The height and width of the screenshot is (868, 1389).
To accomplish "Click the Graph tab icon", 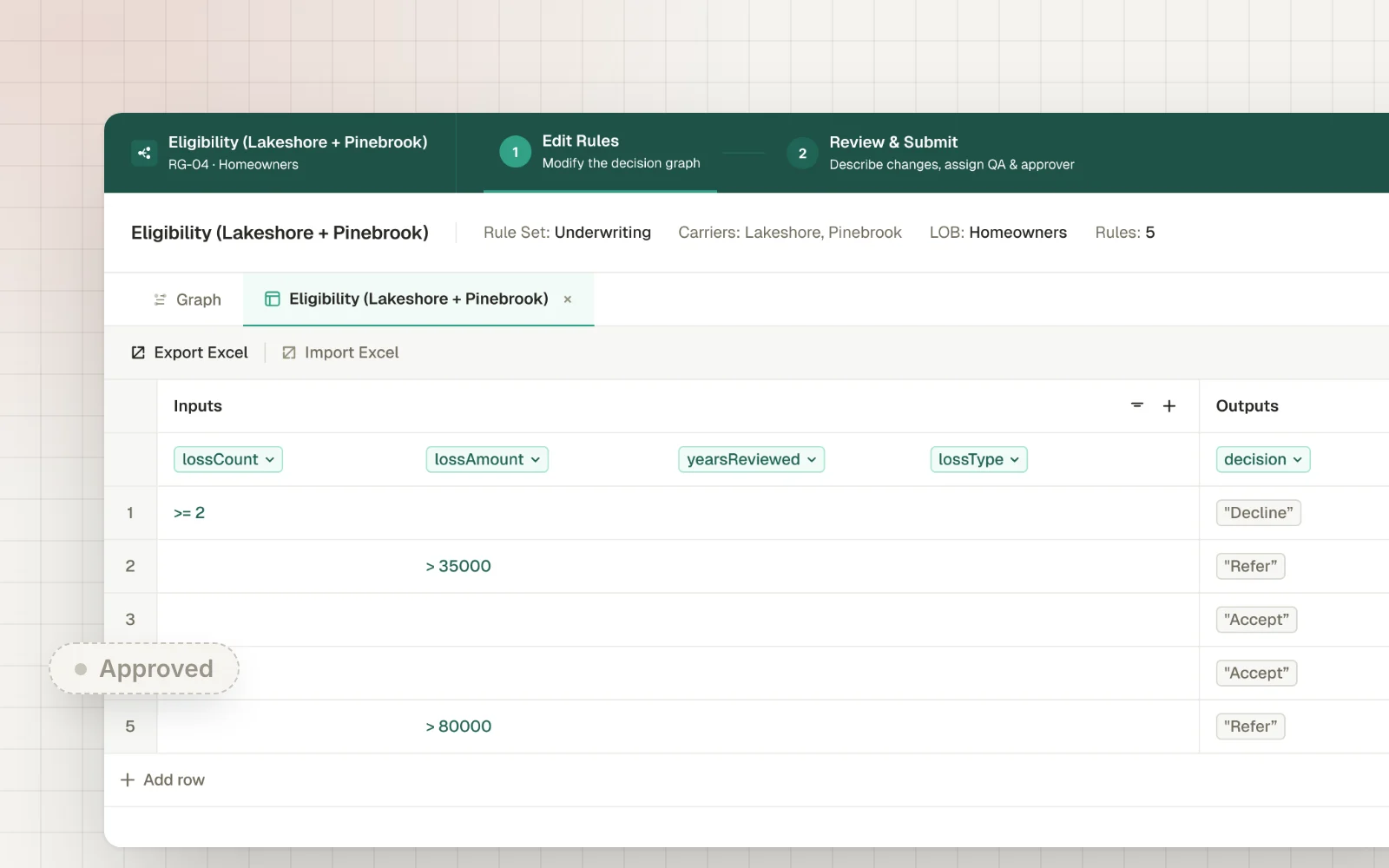I will pyautogui.click(x=160, y=299).
